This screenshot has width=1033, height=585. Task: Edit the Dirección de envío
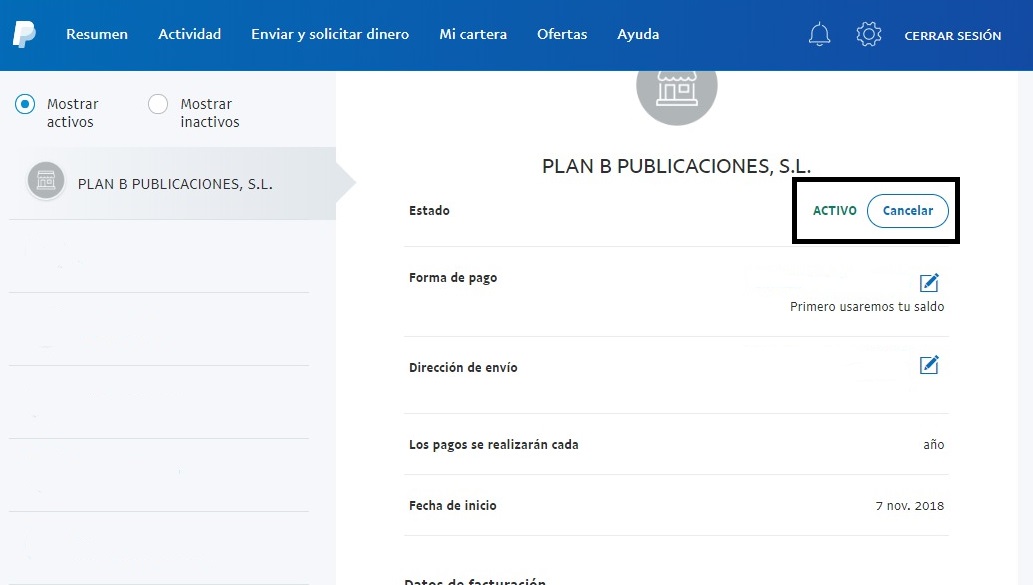coord(929,365)
